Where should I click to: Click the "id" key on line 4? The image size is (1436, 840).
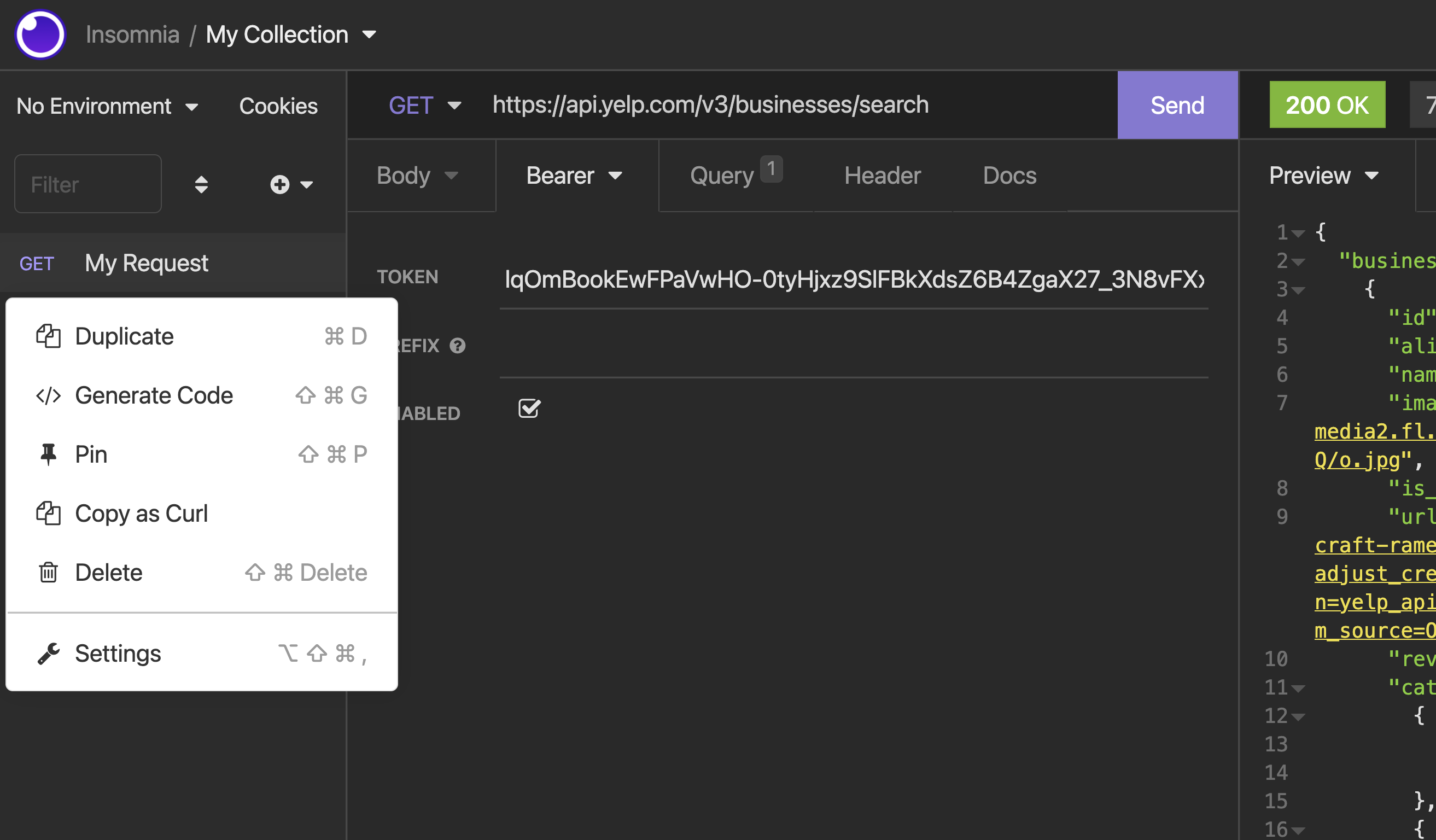point(1411,317)
